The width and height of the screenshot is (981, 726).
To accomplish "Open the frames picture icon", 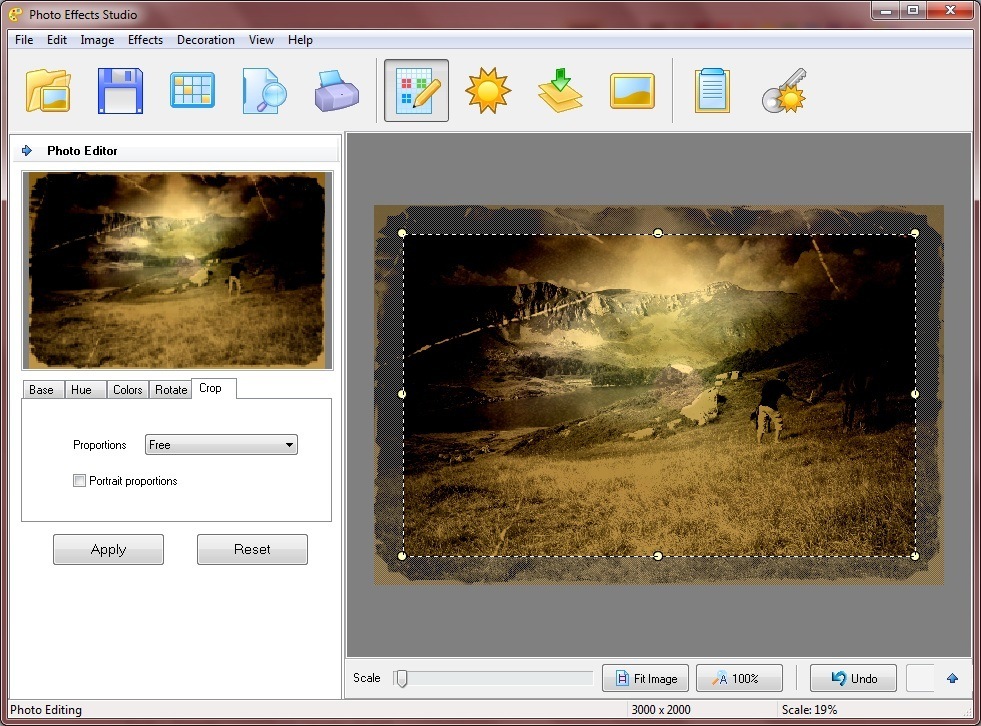I will point(631,89).
